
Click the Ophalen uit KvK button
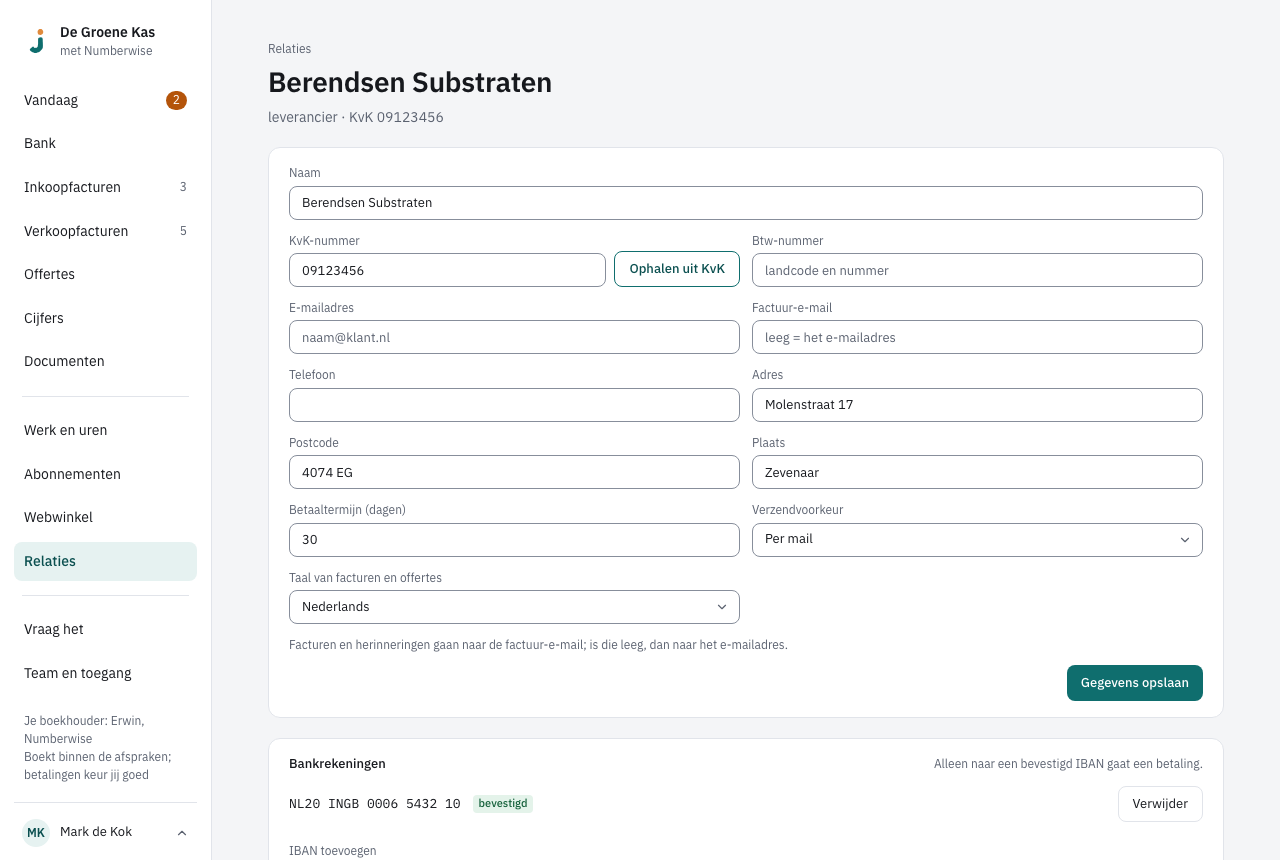[x=677, y=269]
